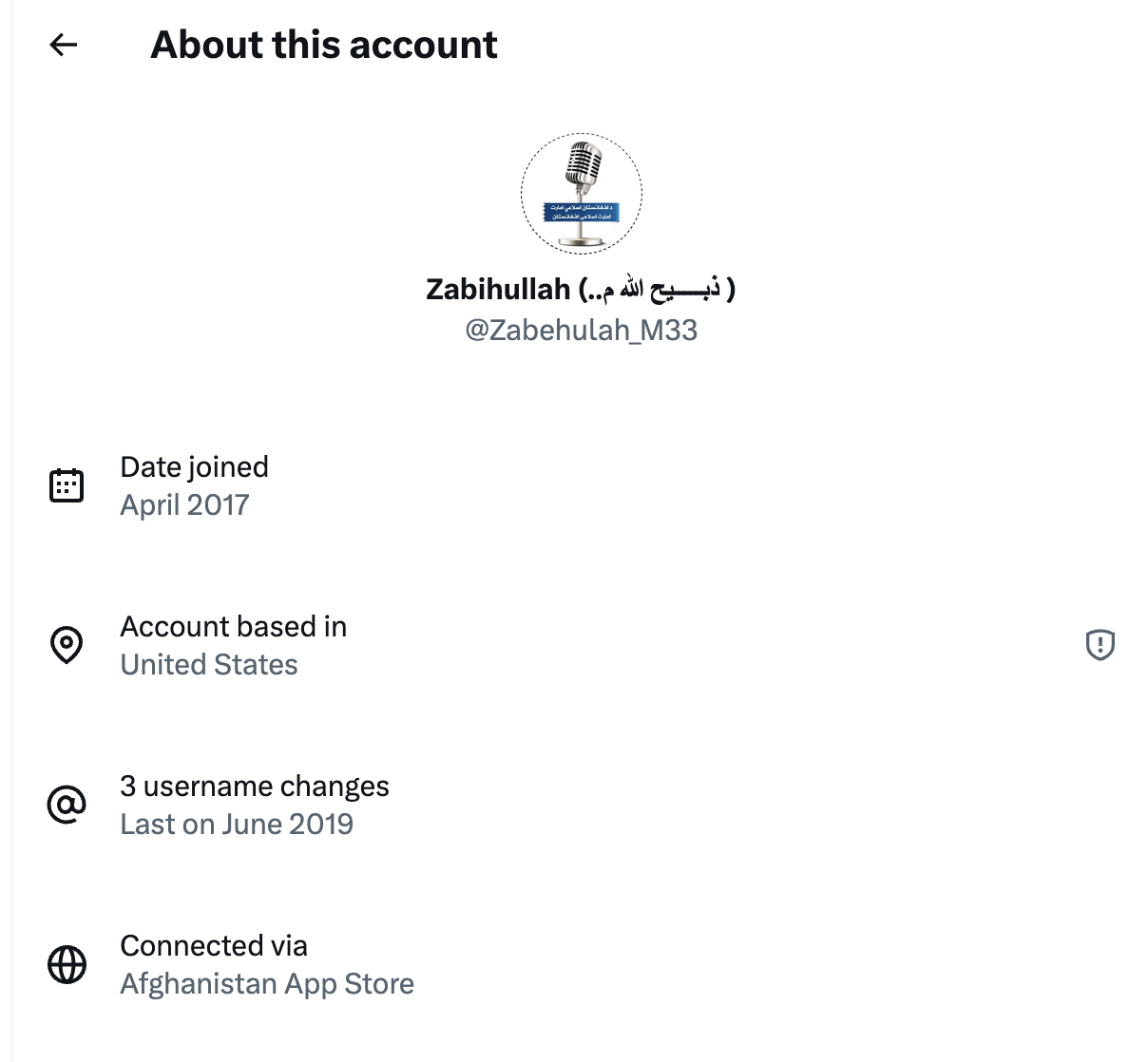Click the Last on June 2019 text
The height and width of the screenshot is (1062, 1148).
click(x=237, y=825)
